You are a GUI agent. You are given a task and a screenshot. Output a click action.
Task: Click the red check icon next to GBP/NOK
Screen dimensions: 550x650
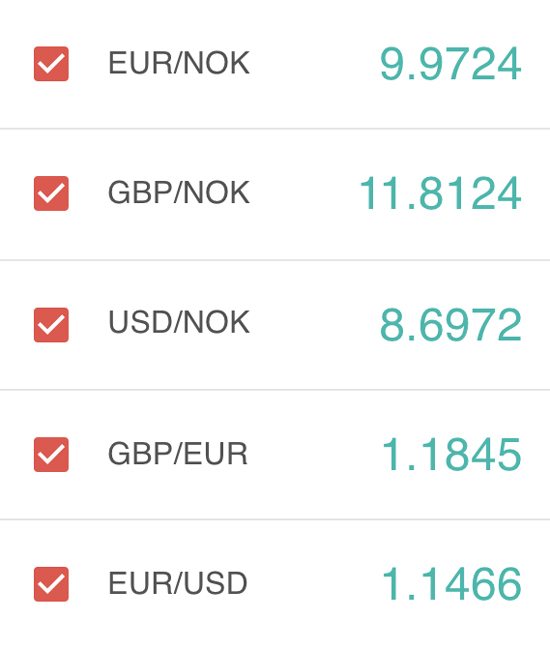51,194
